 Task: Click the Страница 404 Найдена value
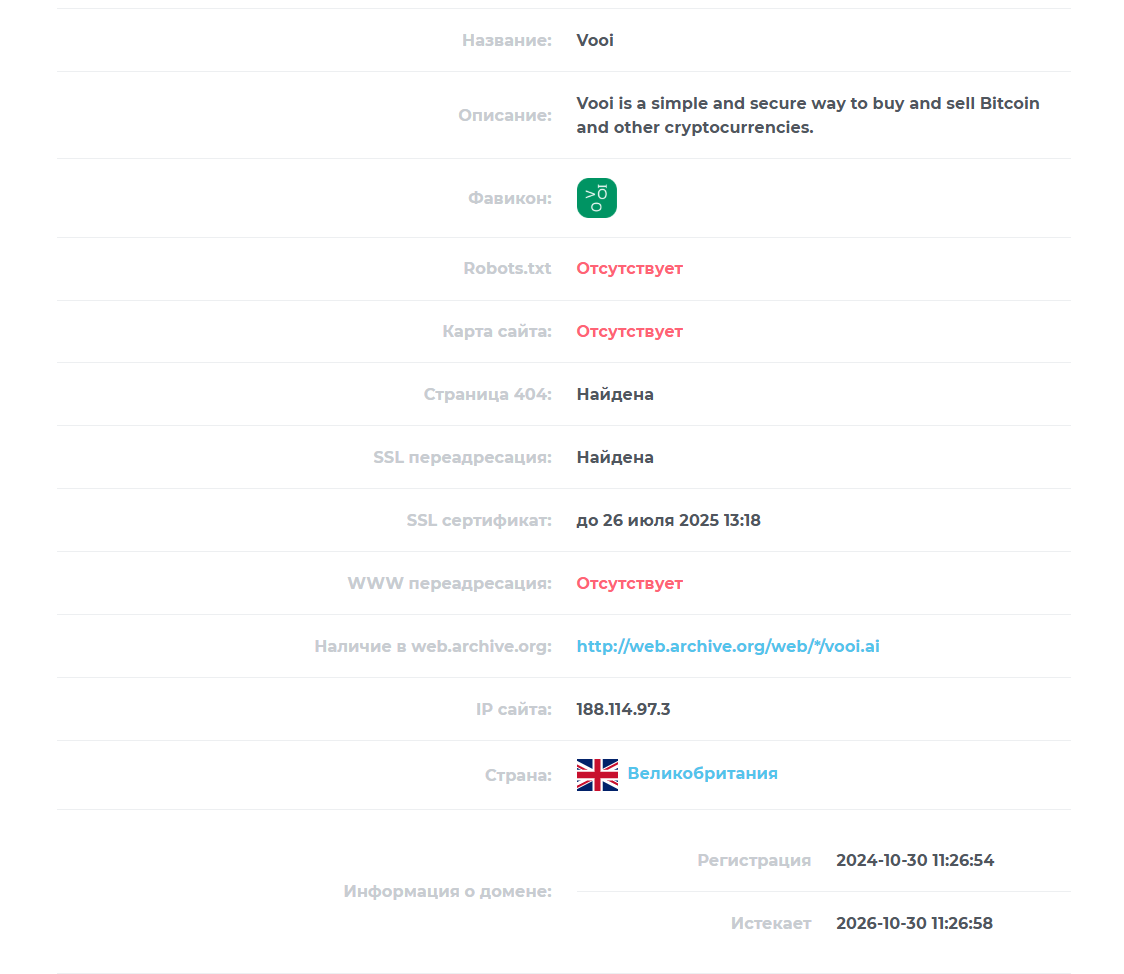(x=615, y=394)
